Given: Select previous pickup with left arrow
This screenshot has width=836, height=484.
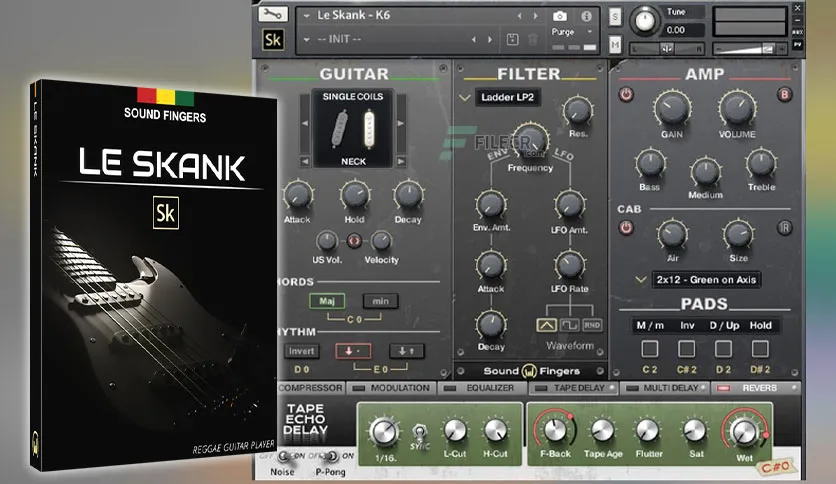Looking at the screenshot, I should (x=305, y=123).
